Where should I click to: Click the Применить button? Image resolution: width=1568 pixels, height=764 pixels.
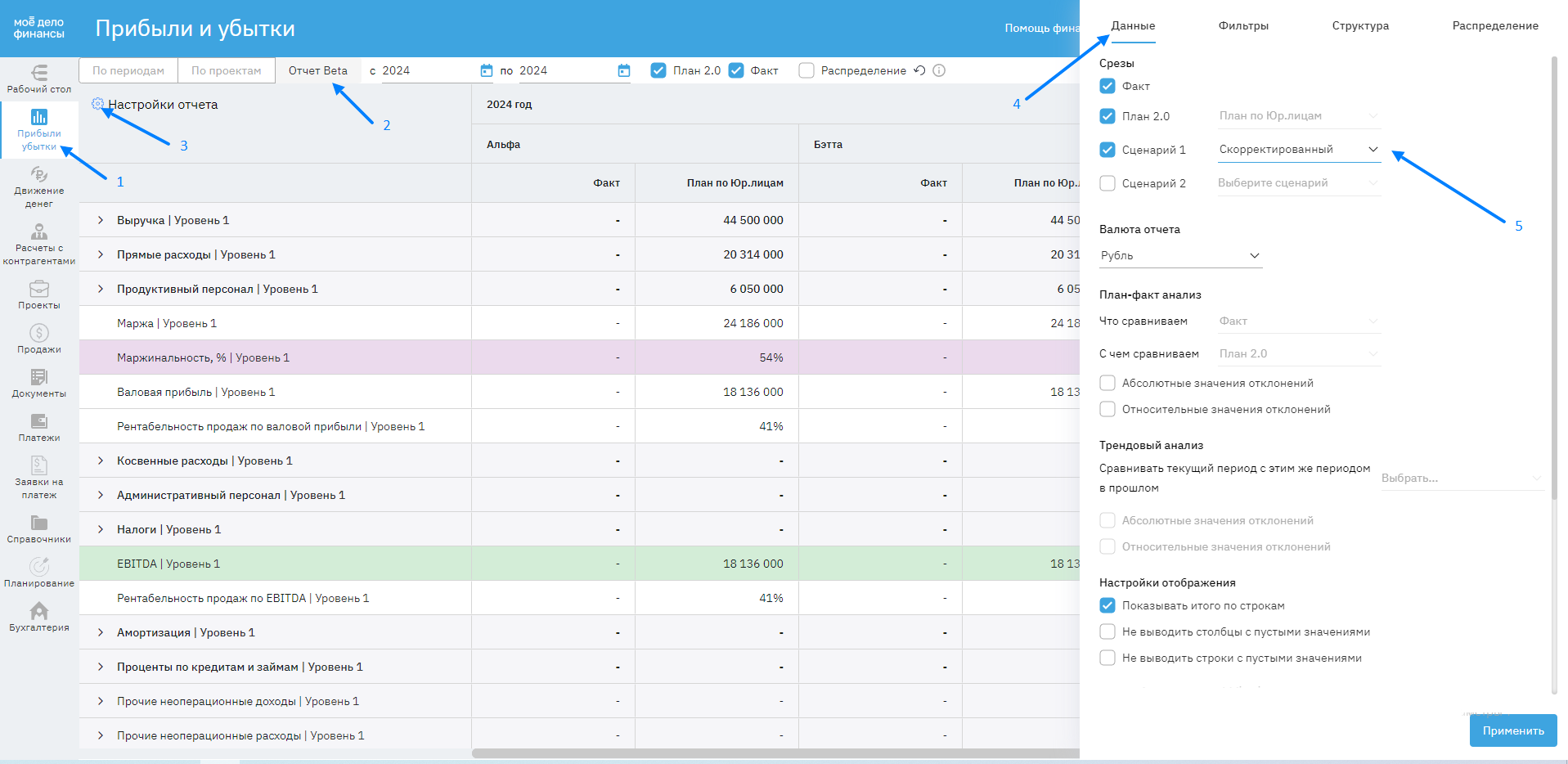coord(1512,730)
